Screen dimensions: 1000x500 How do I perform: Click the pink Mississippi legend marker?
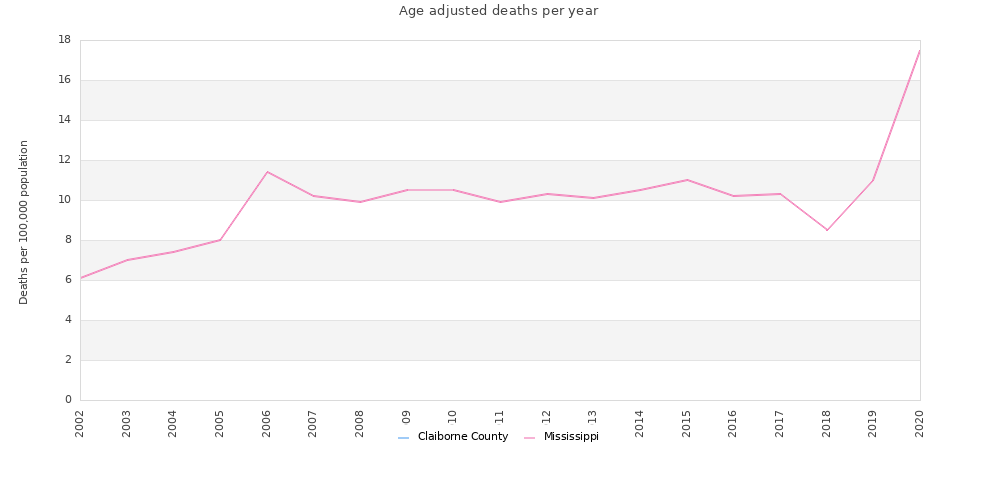(529, 438)
